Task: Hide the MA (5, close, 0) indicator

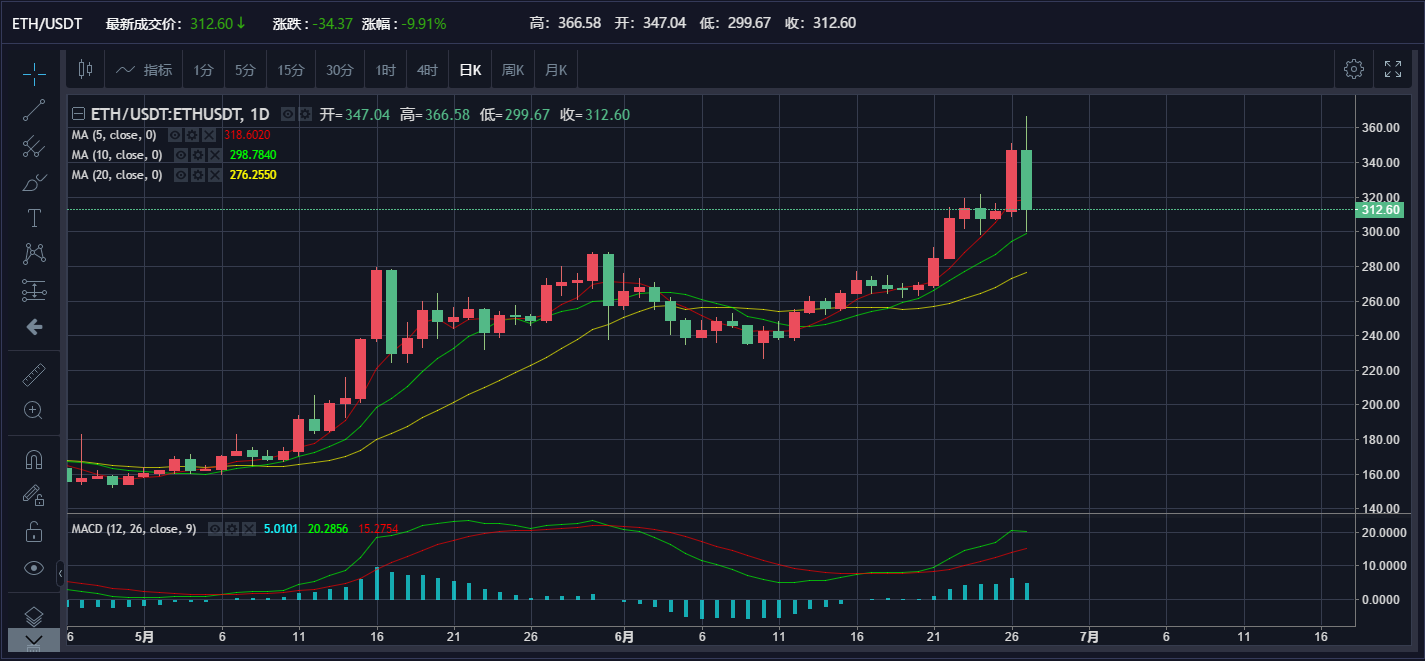Action: (x=175, y=135)
